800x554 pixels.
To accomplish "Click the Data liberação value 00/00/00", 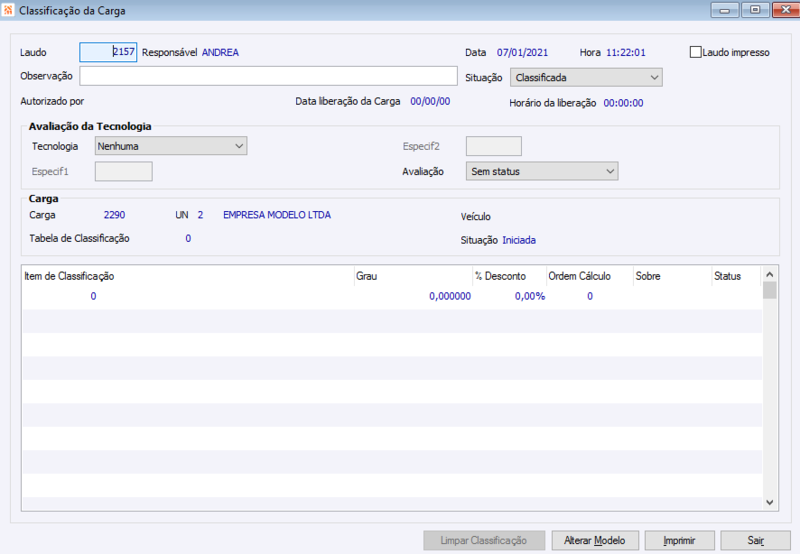I will click(x=430, y=101).
